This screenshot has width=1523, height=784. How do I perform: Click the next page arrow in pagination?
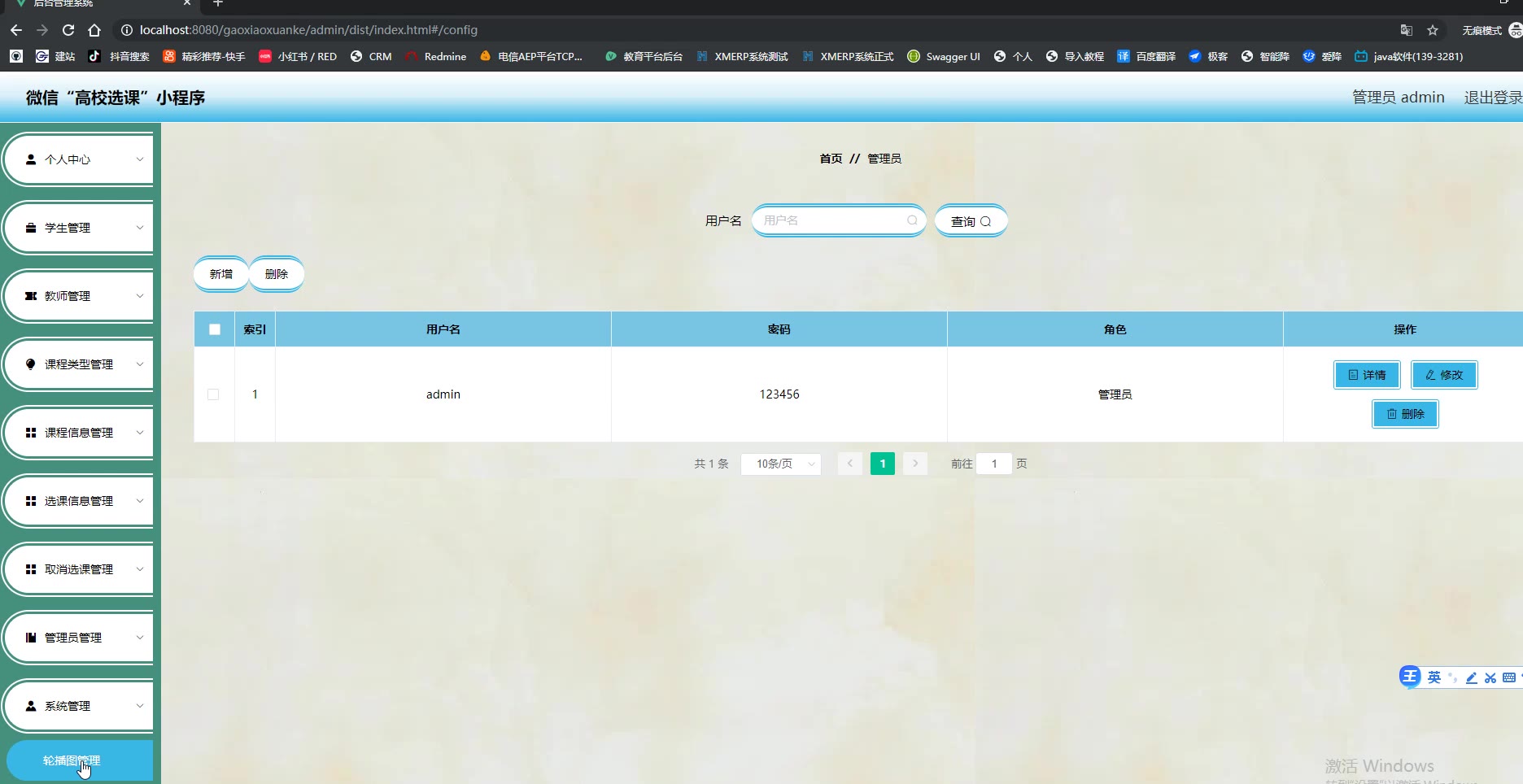pyautogui.click(x=915, y=464)
